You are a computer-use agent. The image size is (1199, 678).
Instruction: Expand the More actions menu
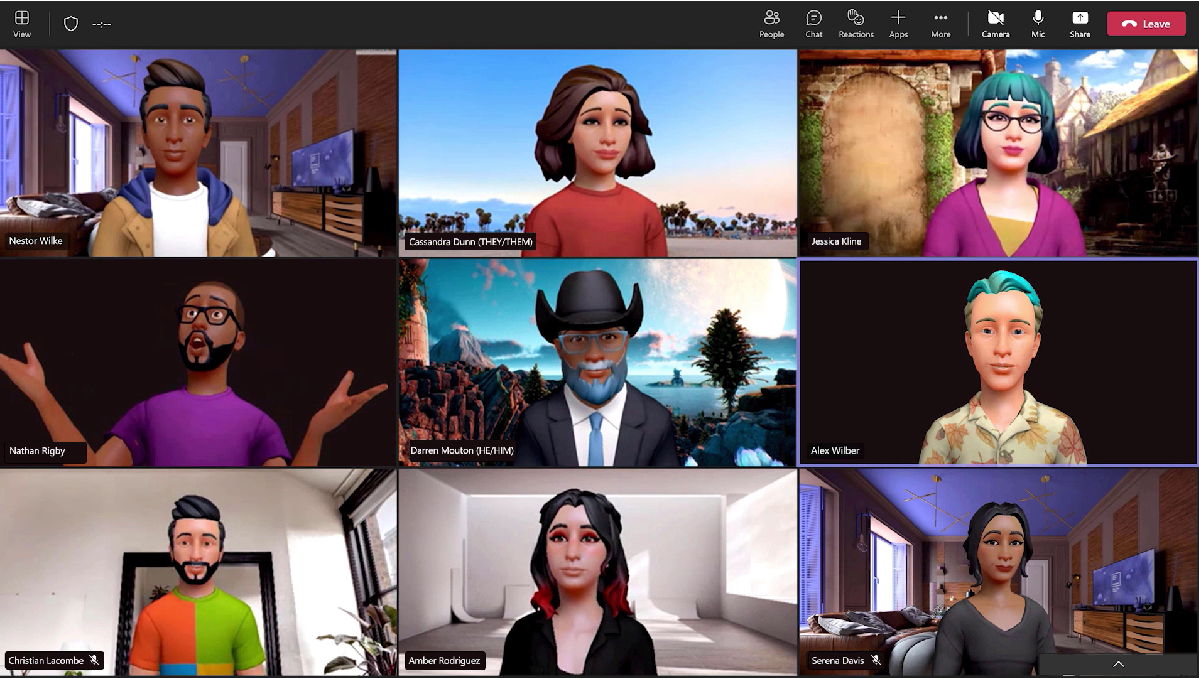(940, 23)
